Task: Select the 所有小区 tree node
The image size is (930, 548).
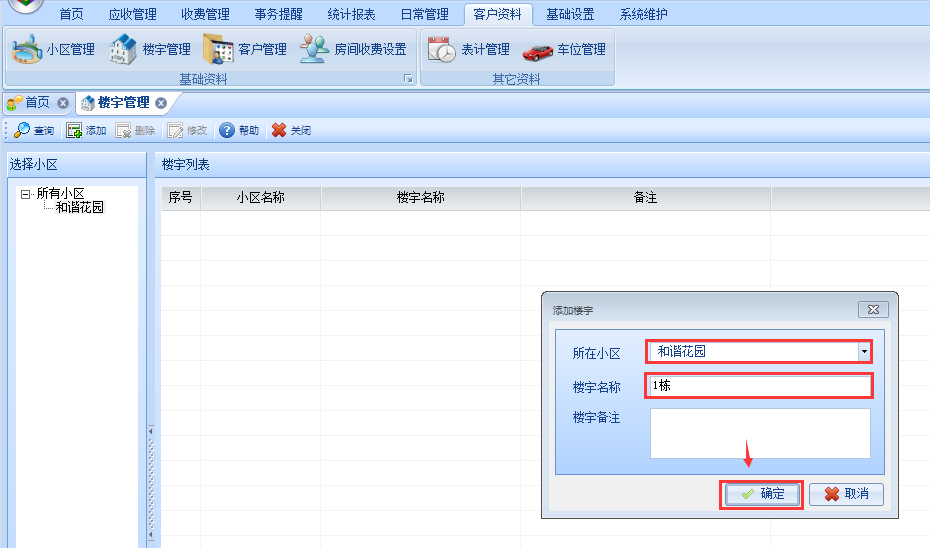Action: tap(60, 193)
